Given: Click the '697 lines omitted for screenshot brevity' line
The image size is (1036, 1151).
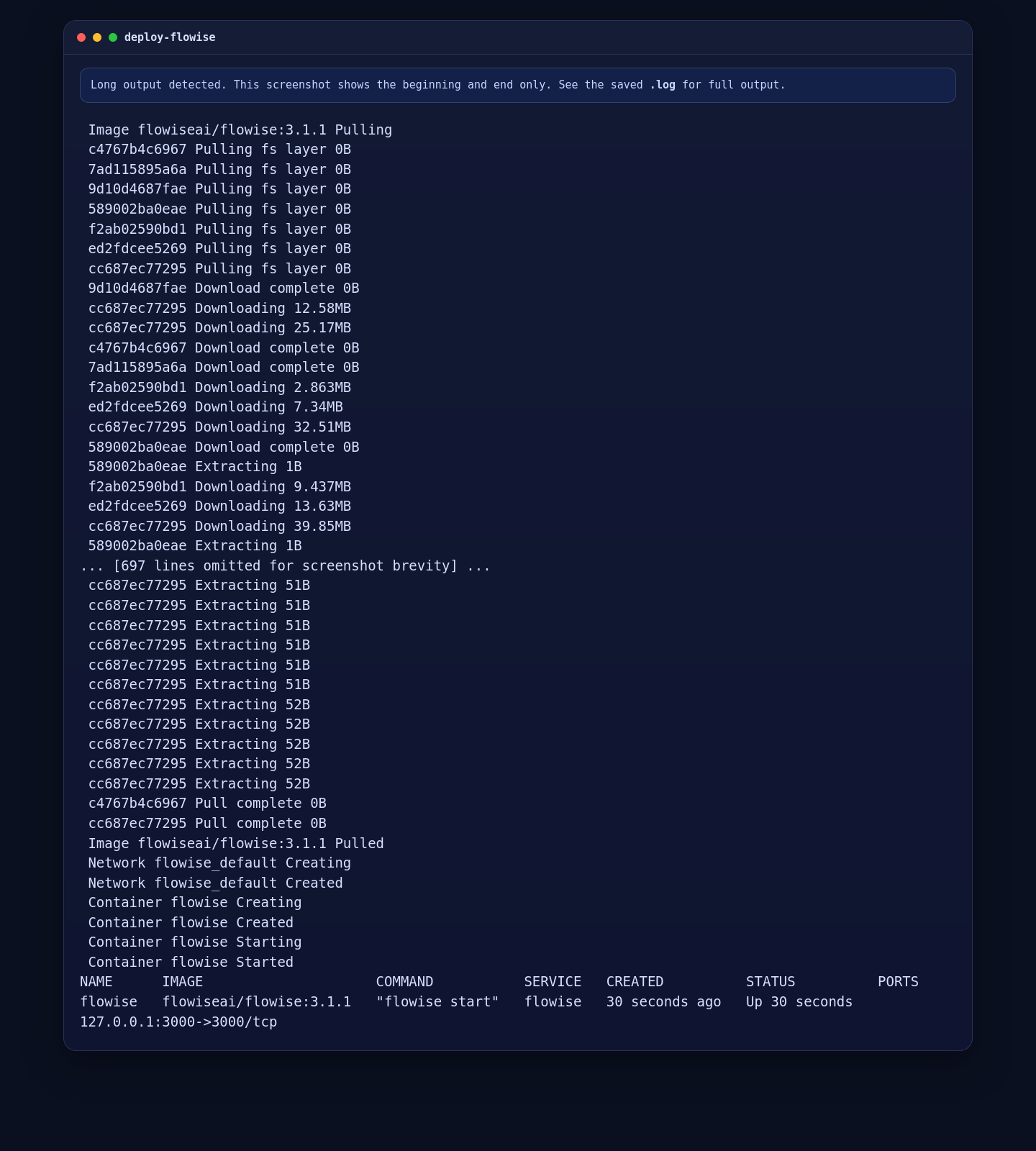Looking at the screenshot, I should (x=286, y=566).
